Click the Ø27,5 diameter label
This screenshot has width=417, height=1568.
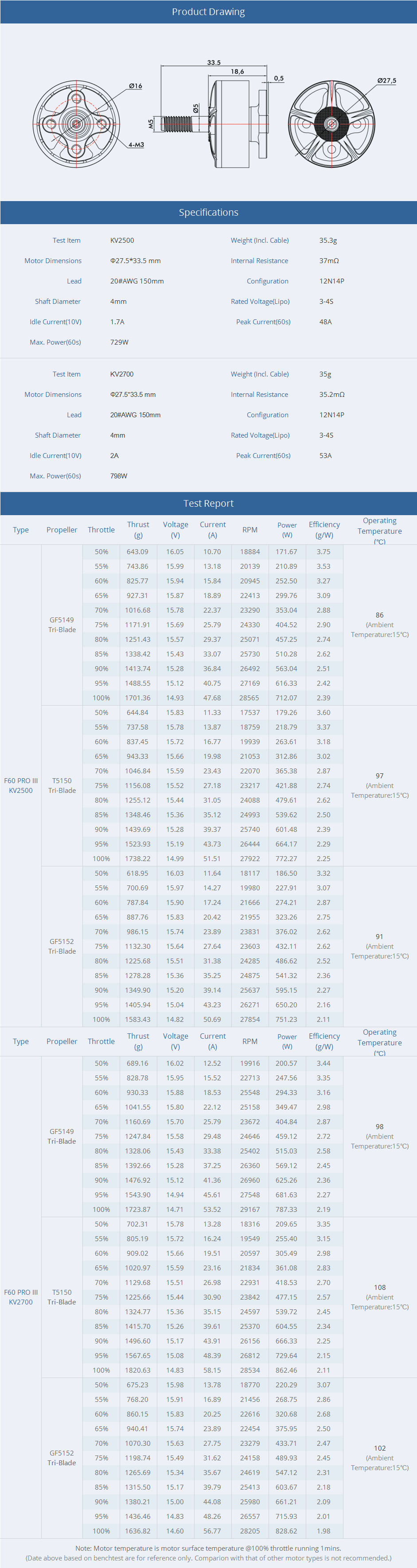[x=386, y=80]
